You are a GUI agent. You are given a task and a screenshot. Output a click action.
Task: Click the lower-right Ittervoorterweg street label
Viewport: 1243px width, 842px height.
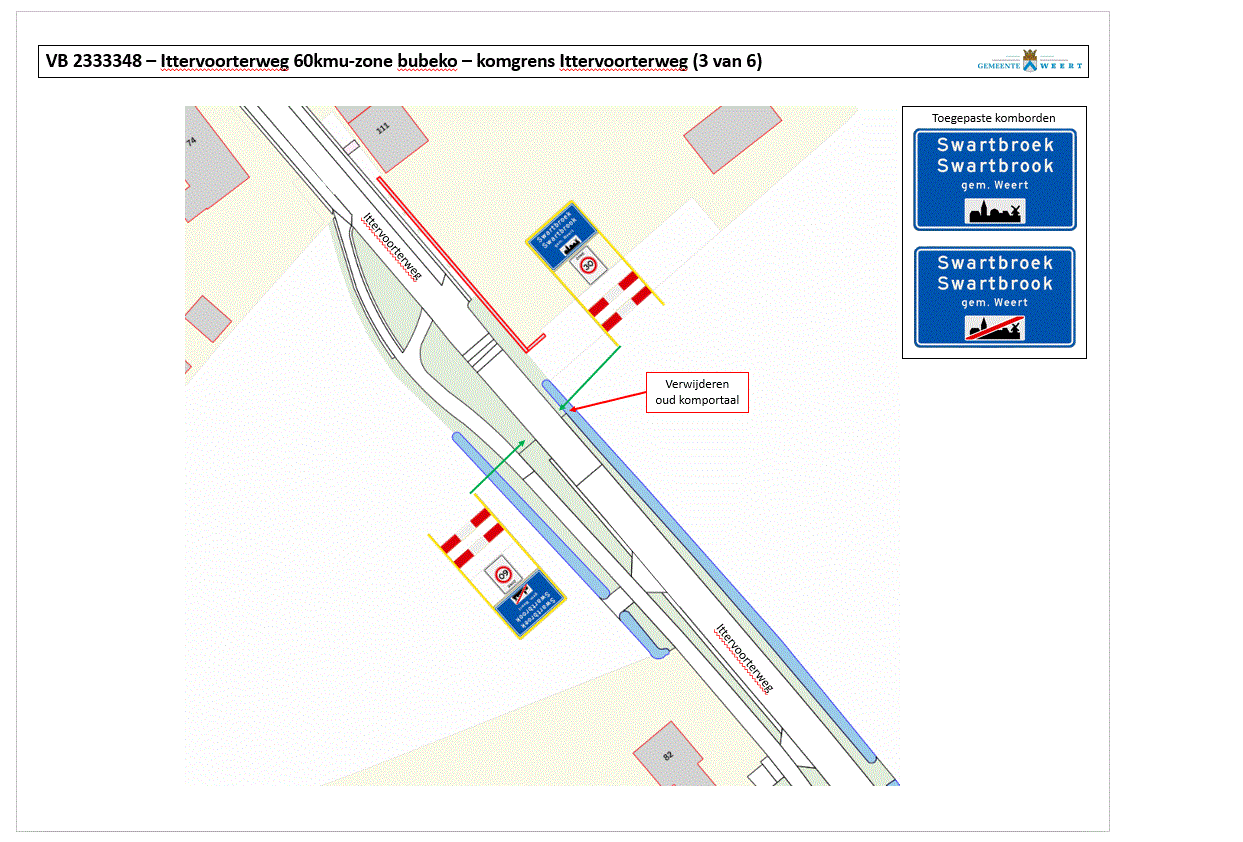(744, 657)
